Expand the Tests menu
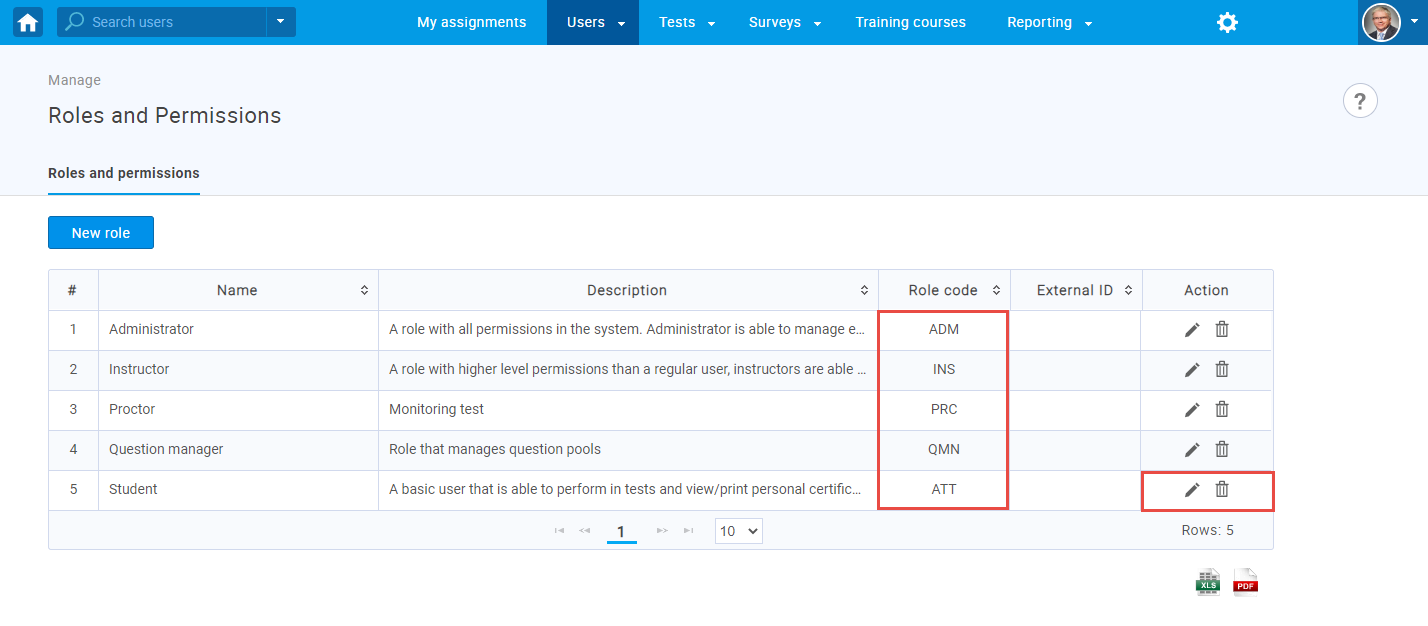This screenshot has width=1428, height=626. pos(687,22)
